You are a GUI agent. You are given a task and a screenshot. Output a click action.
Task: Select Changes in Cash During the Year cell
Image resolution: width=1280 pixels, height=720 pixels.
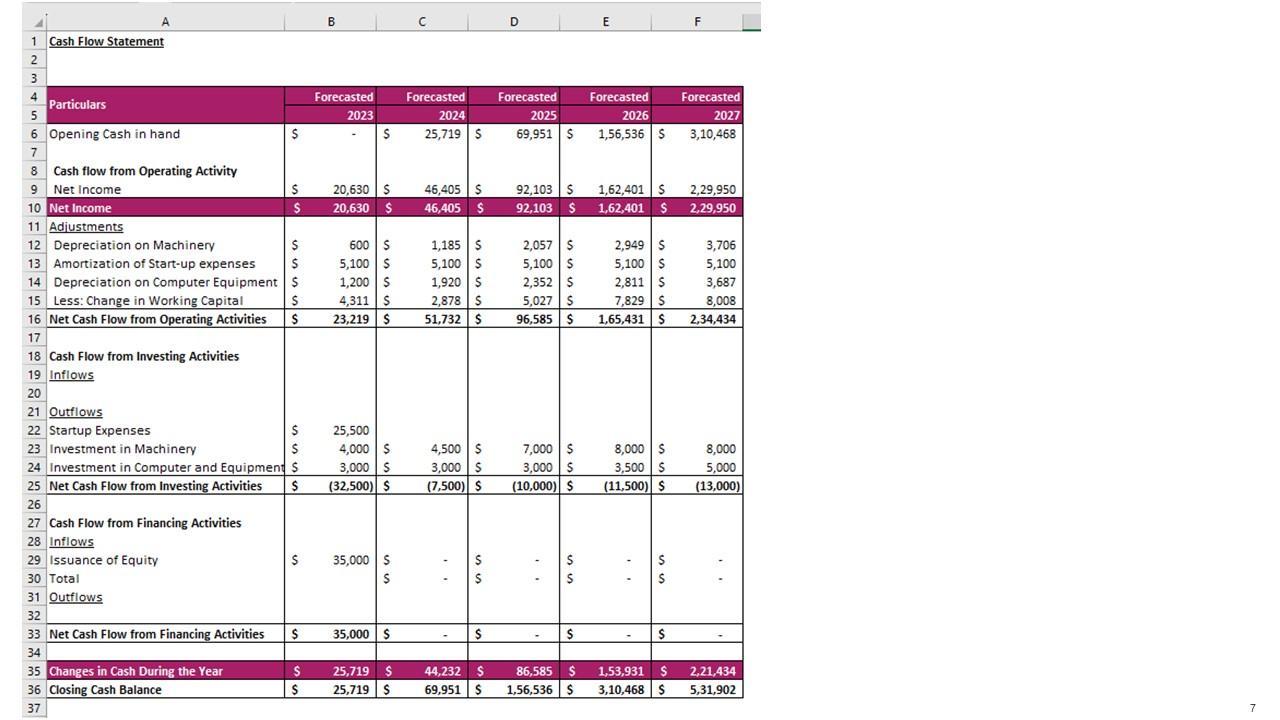click(x=136, y=671)
